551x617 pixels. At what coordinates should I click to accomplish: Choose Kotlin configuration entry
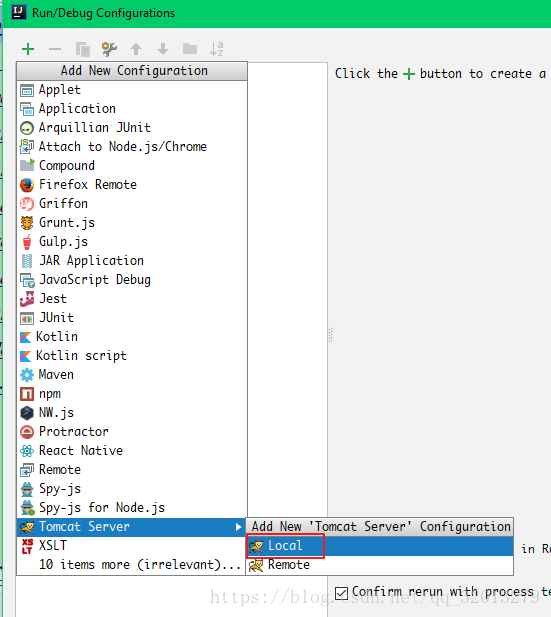(x=132, y=336)
